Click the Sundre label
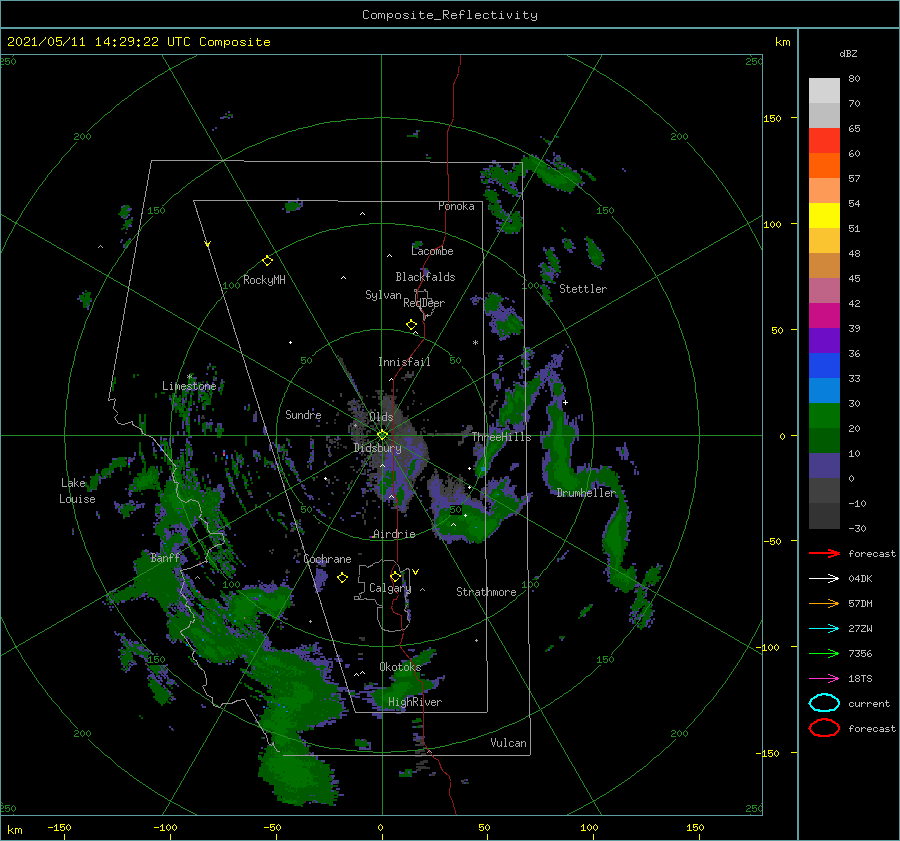900x841 pixels. coord(303,414)
